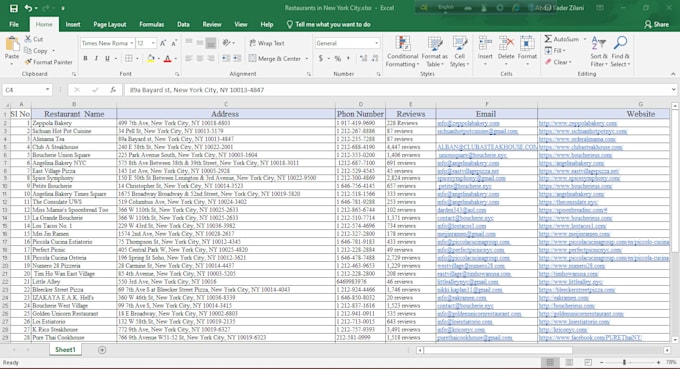Click the formula bar address text
This screenshot has width=680, height=369.
pos(196,90)
